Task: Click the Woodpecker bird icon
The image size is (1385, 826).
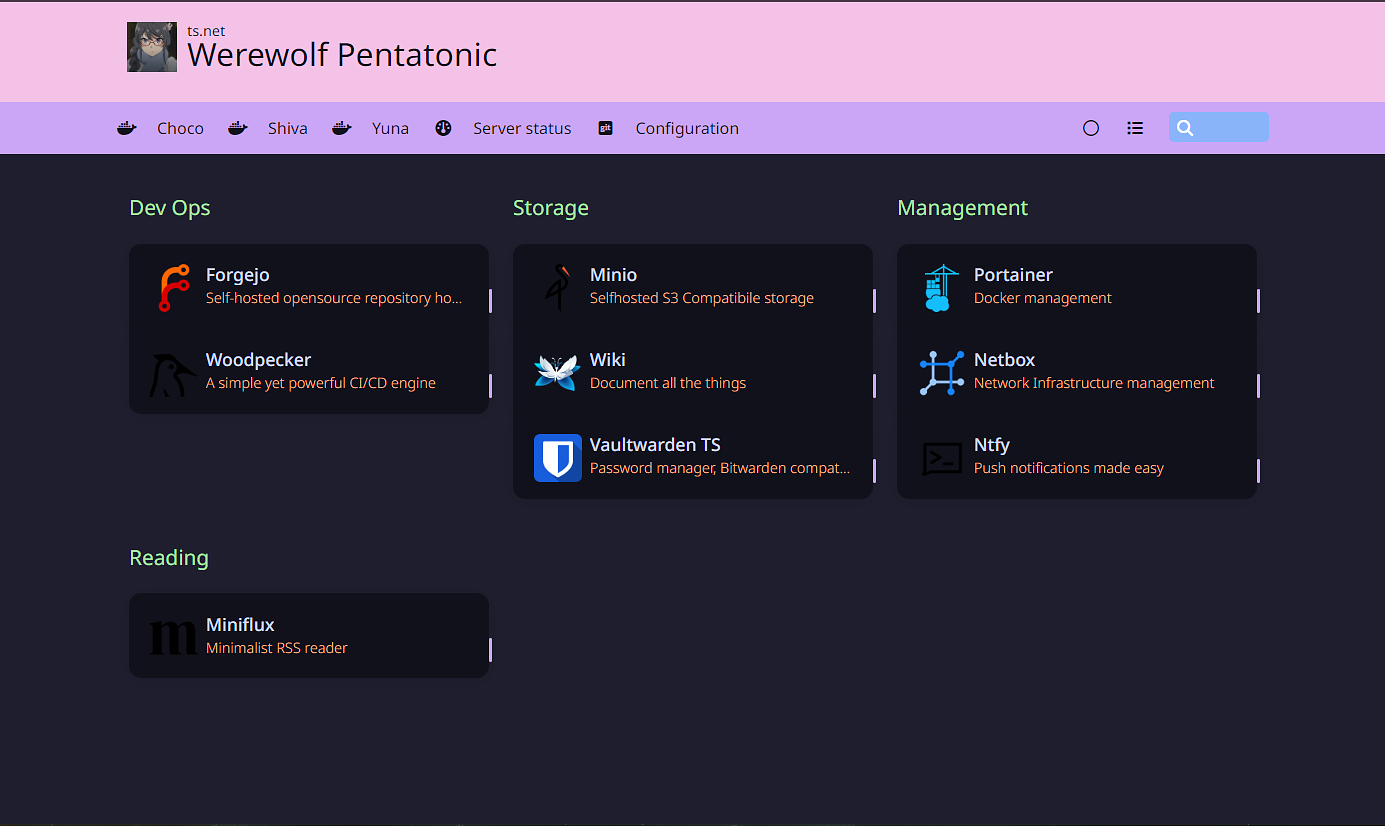Action: (x=173, y=373)
